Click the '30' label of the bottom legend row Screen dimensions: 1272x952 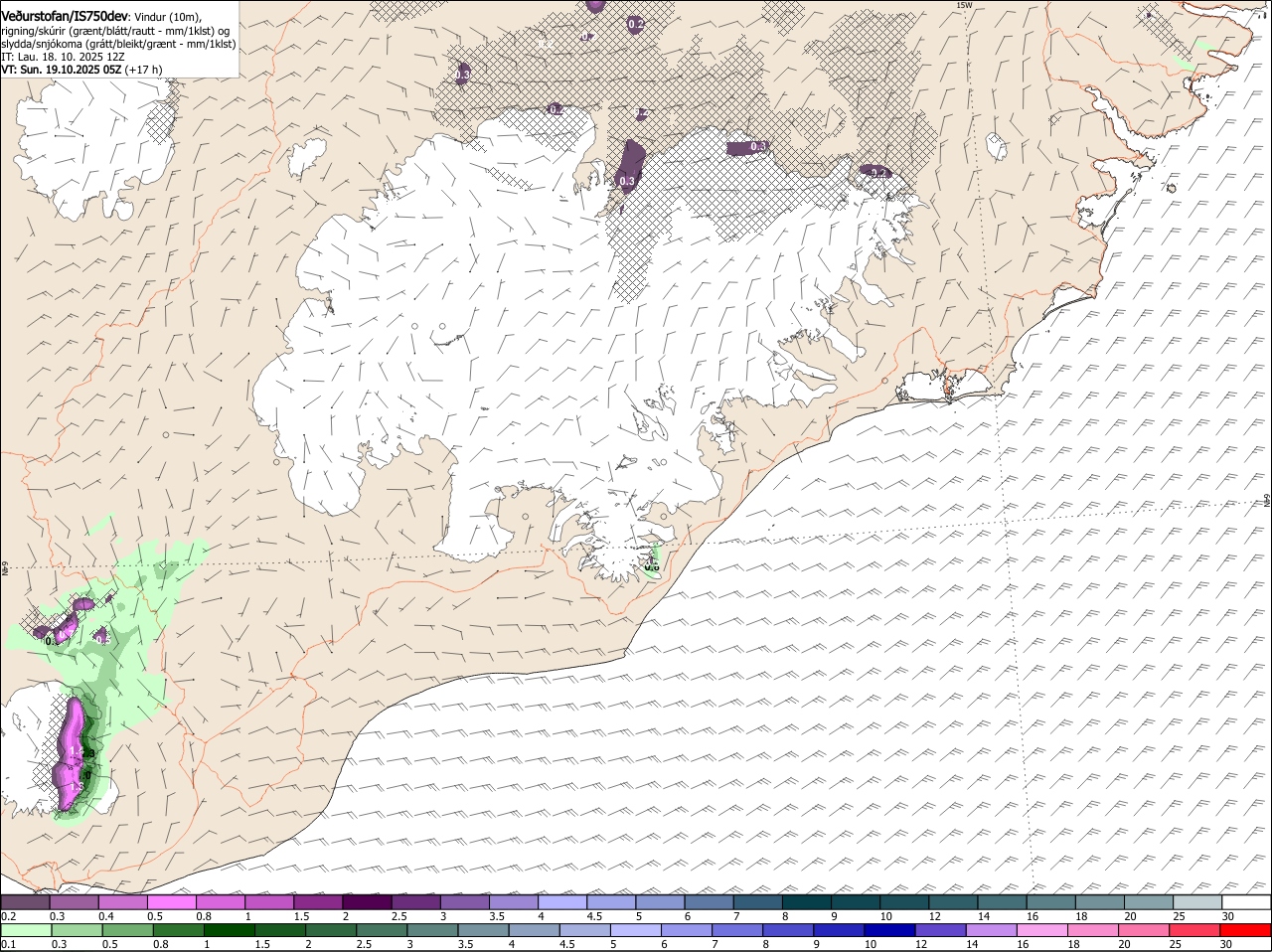(x=1225, y=944)
